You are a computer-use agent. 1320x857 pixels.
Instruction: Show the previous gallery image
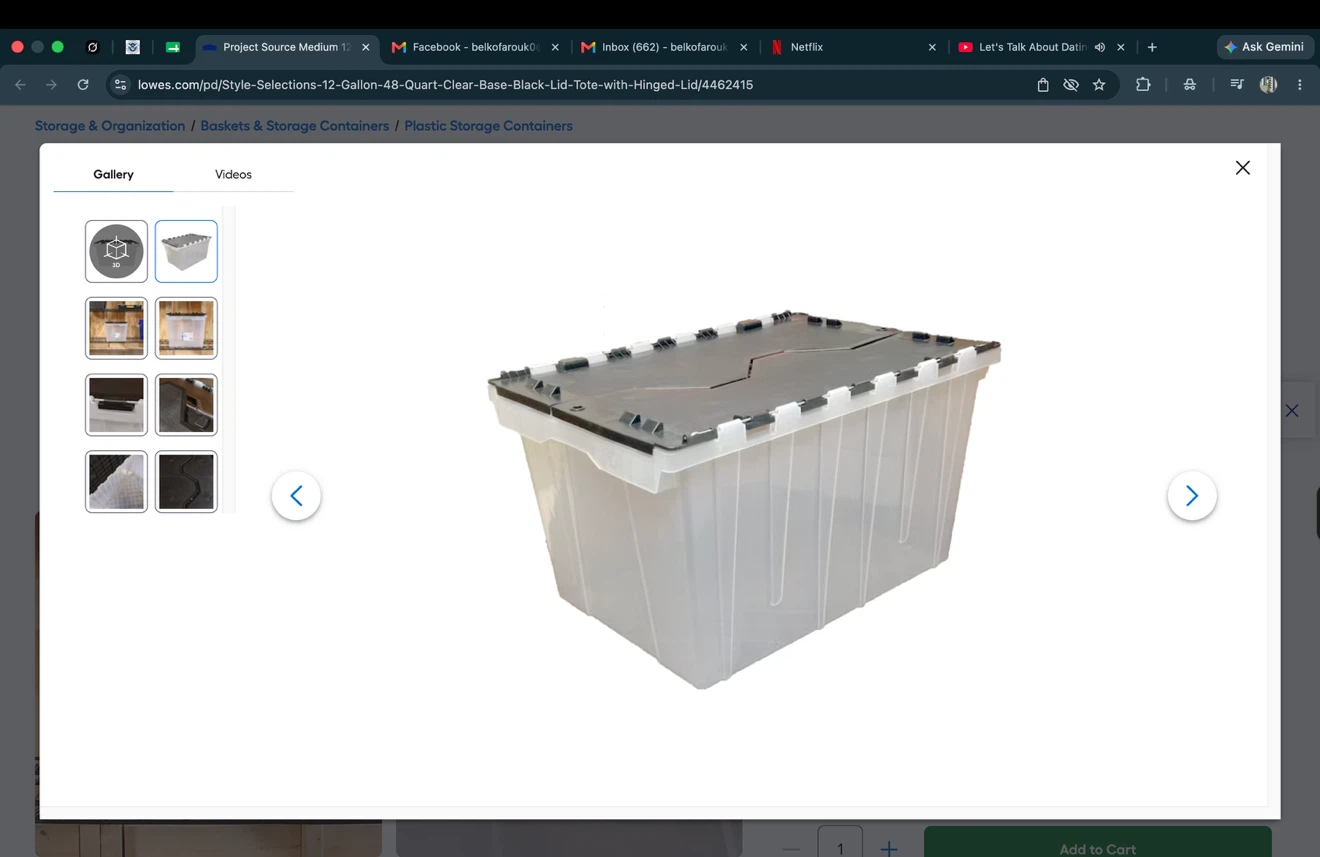[296, 496]
